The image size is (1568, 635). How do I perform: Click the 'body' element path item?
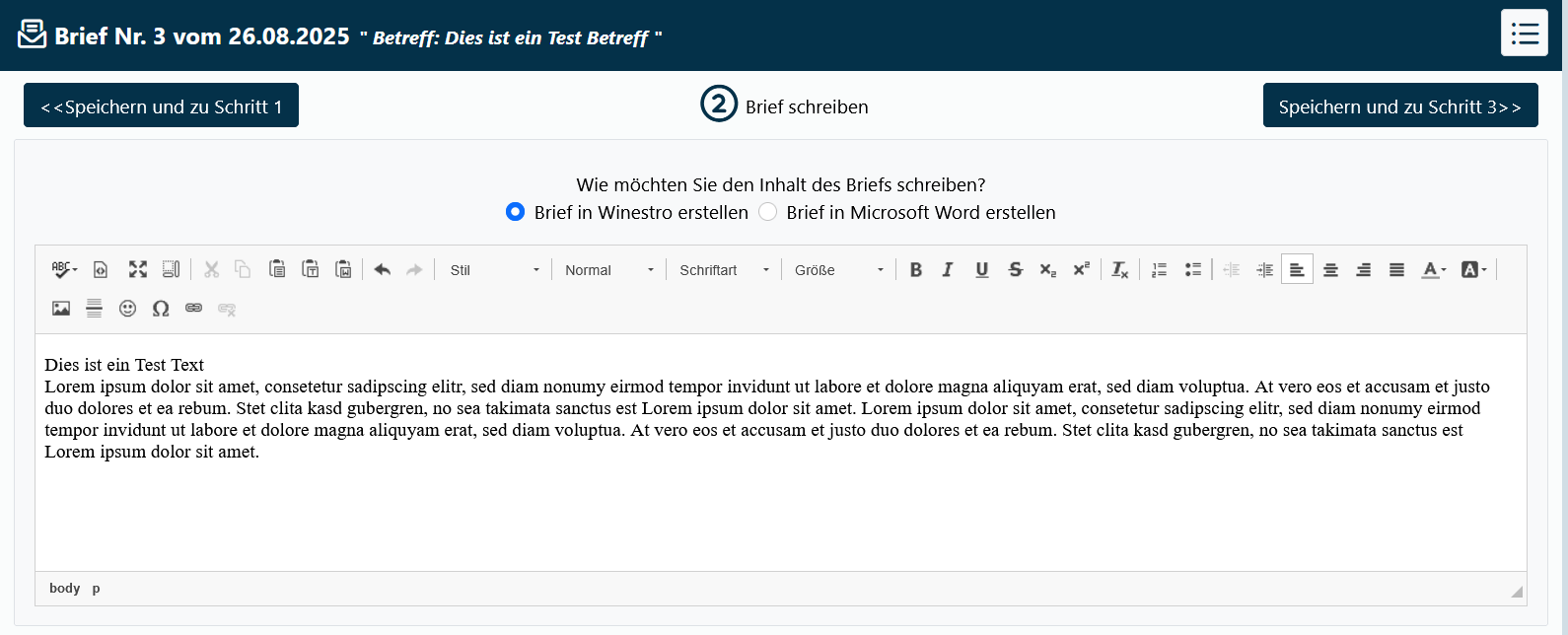(64, 589)
